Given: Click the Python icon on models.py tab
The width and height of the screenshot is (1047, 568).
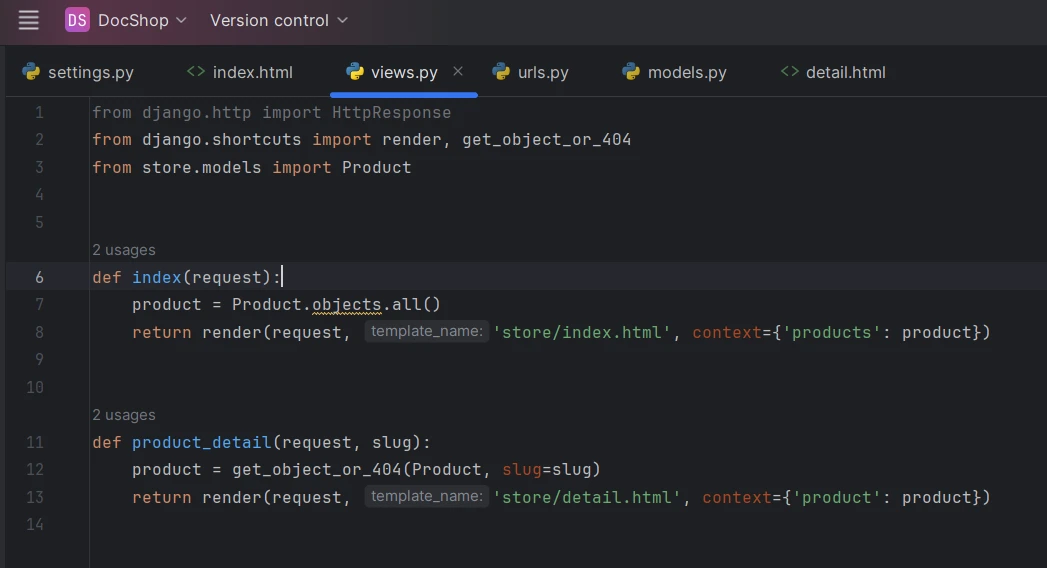Looking at the screenshot, I should pyautogui.click(x=631, y=72).
